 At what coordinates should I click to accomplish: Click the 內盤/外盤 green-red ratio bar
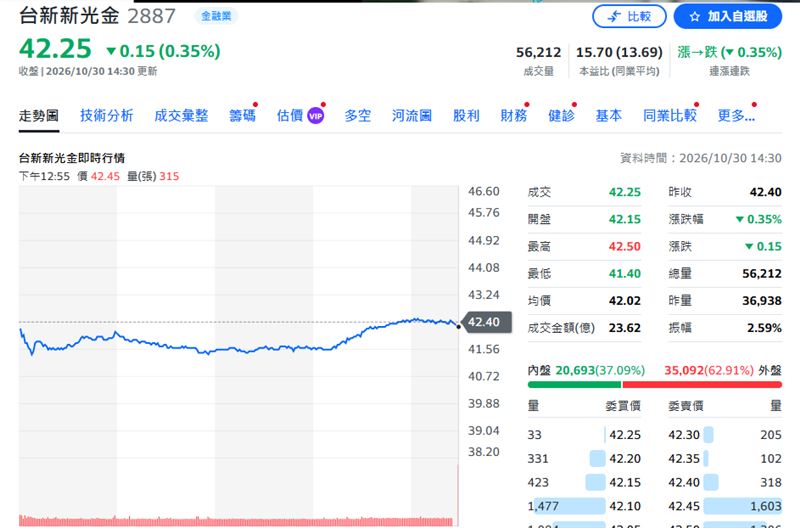pos(655,385)
